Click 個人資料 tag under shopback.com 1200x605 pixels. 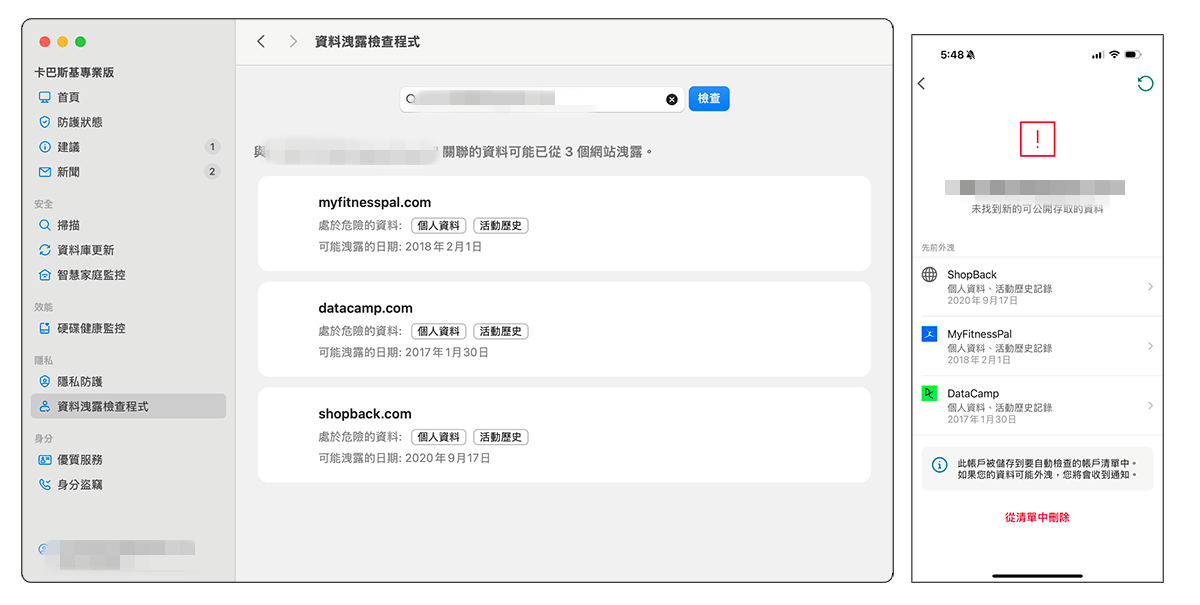pos(438,437)
